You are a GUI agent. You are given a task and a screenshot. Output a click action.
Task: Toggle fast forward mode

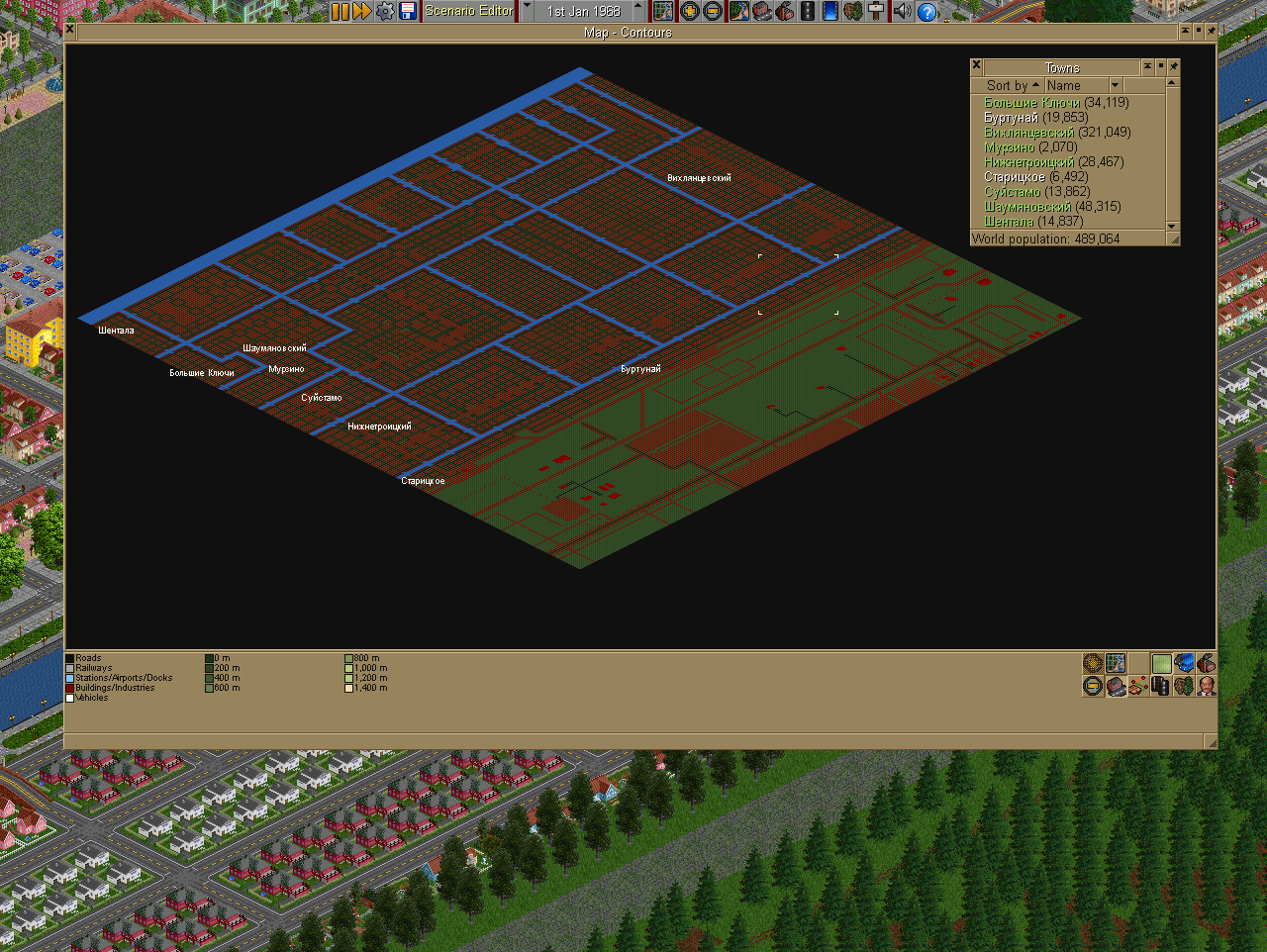362,11
